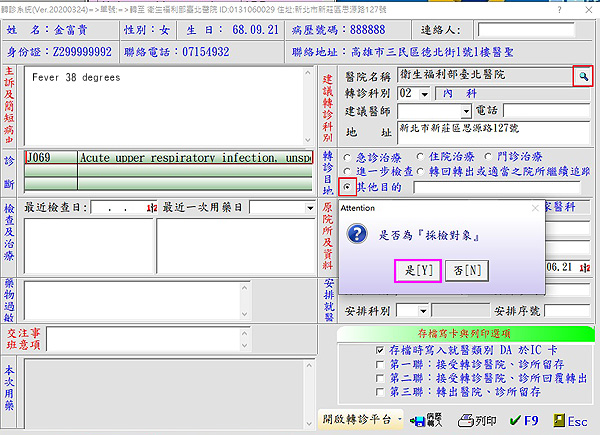Expand the 最近一次用藥日 dropdown
Screen dimensions: 600x435
point(310,208)
